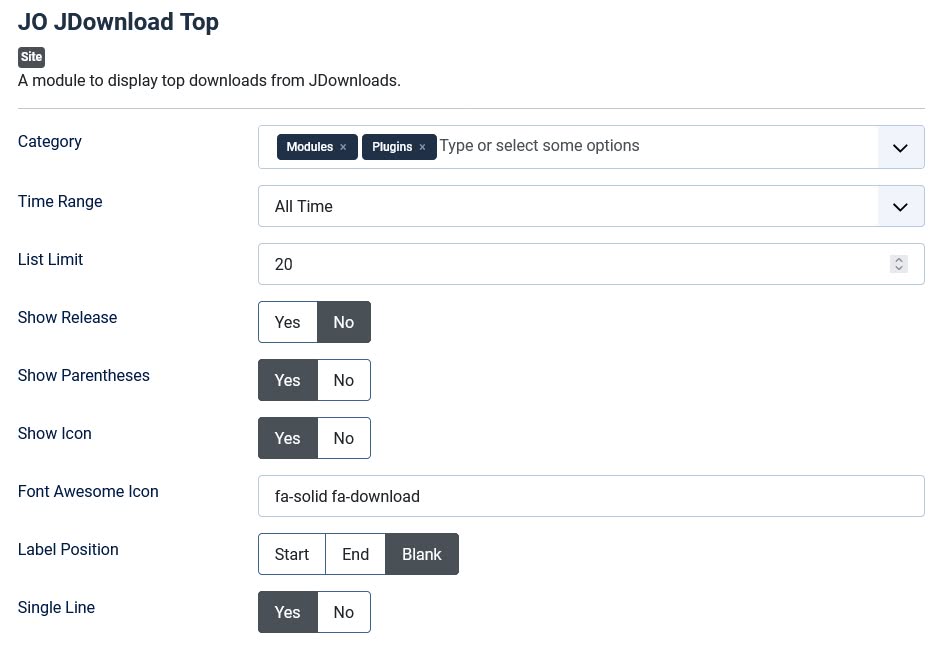Image resolution: width=940 pixels, height=648 pixels.
Task: Expand the Category selection dropdown
Action: point(899,147)
